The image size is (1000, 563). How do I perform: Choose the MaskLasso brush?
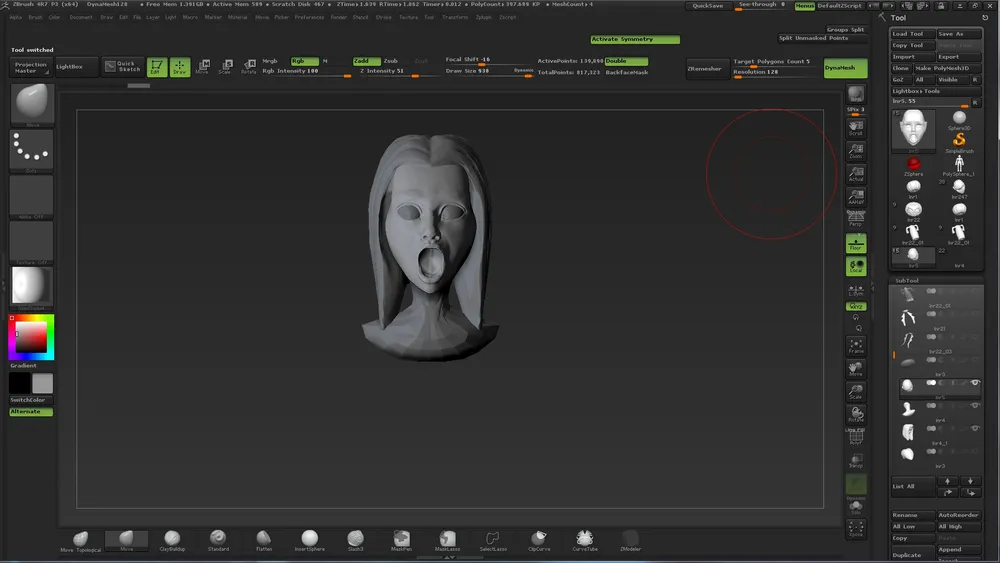pos(446,540)
